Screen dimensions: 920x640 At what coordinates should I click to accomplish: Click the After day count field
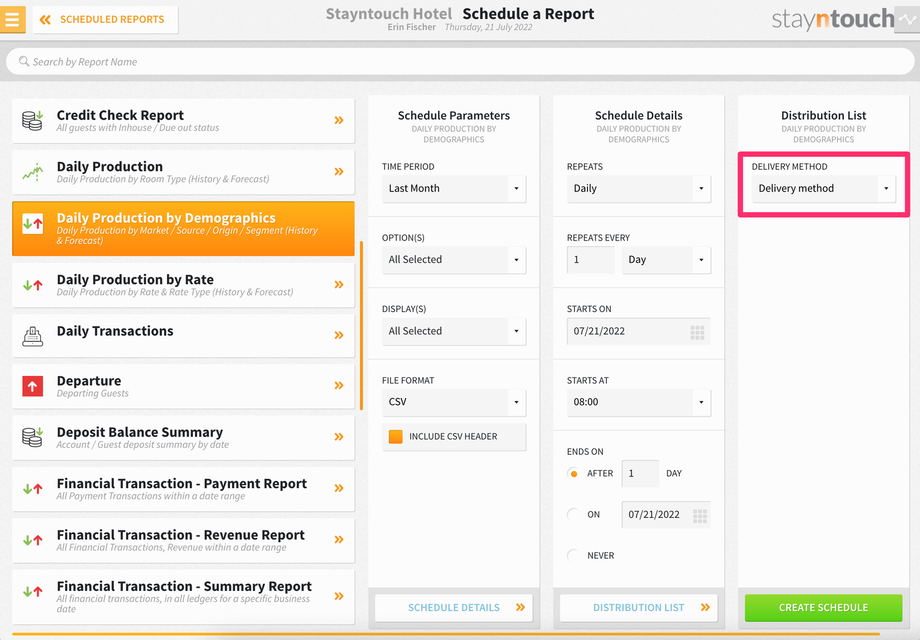(x=640, y=473)
